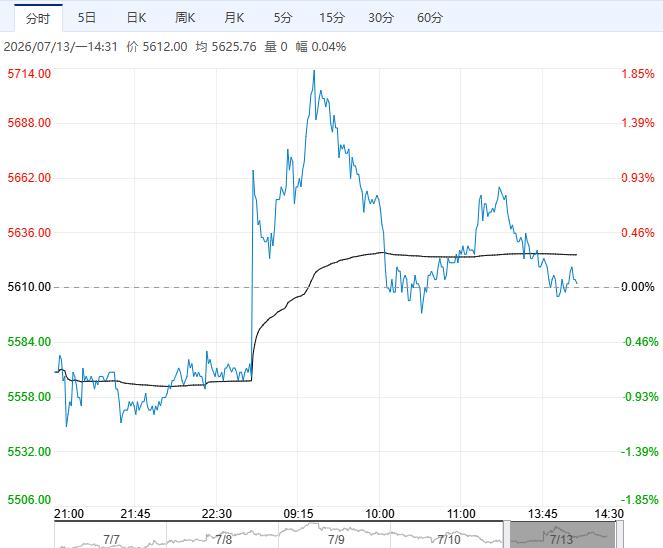Click the 7/7 date in range navigator
Screen dimensions: 663x548
[112, 540]
